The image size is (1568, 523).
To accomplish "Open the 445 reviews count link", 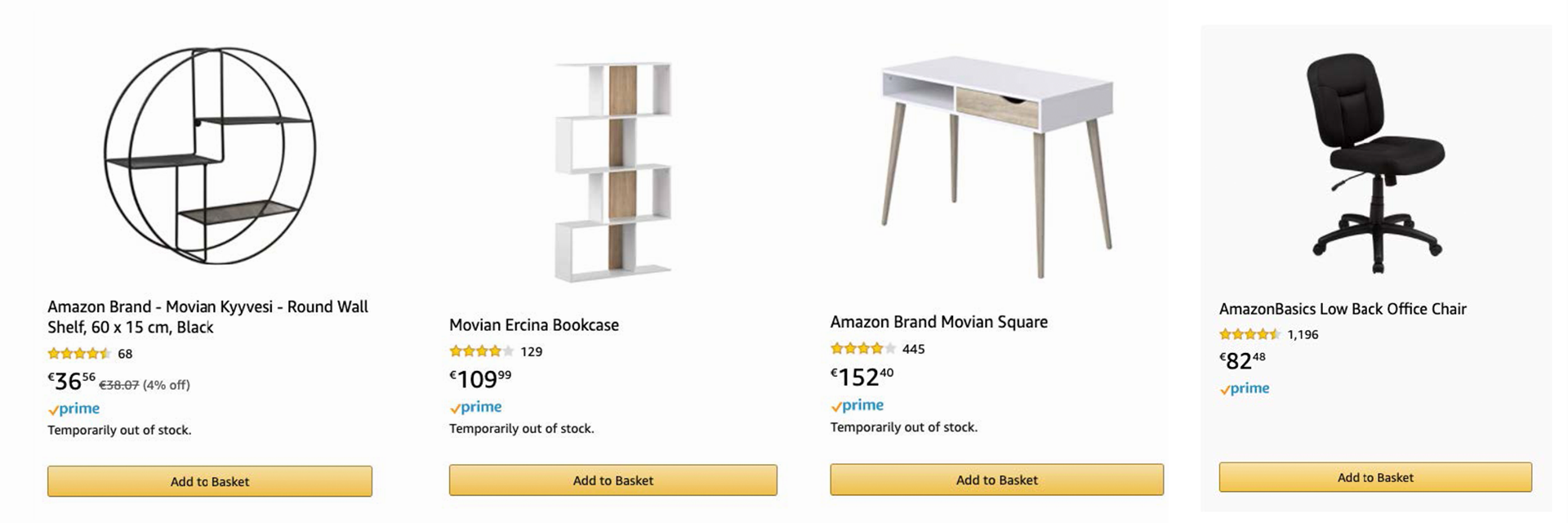I will [913, 349].
